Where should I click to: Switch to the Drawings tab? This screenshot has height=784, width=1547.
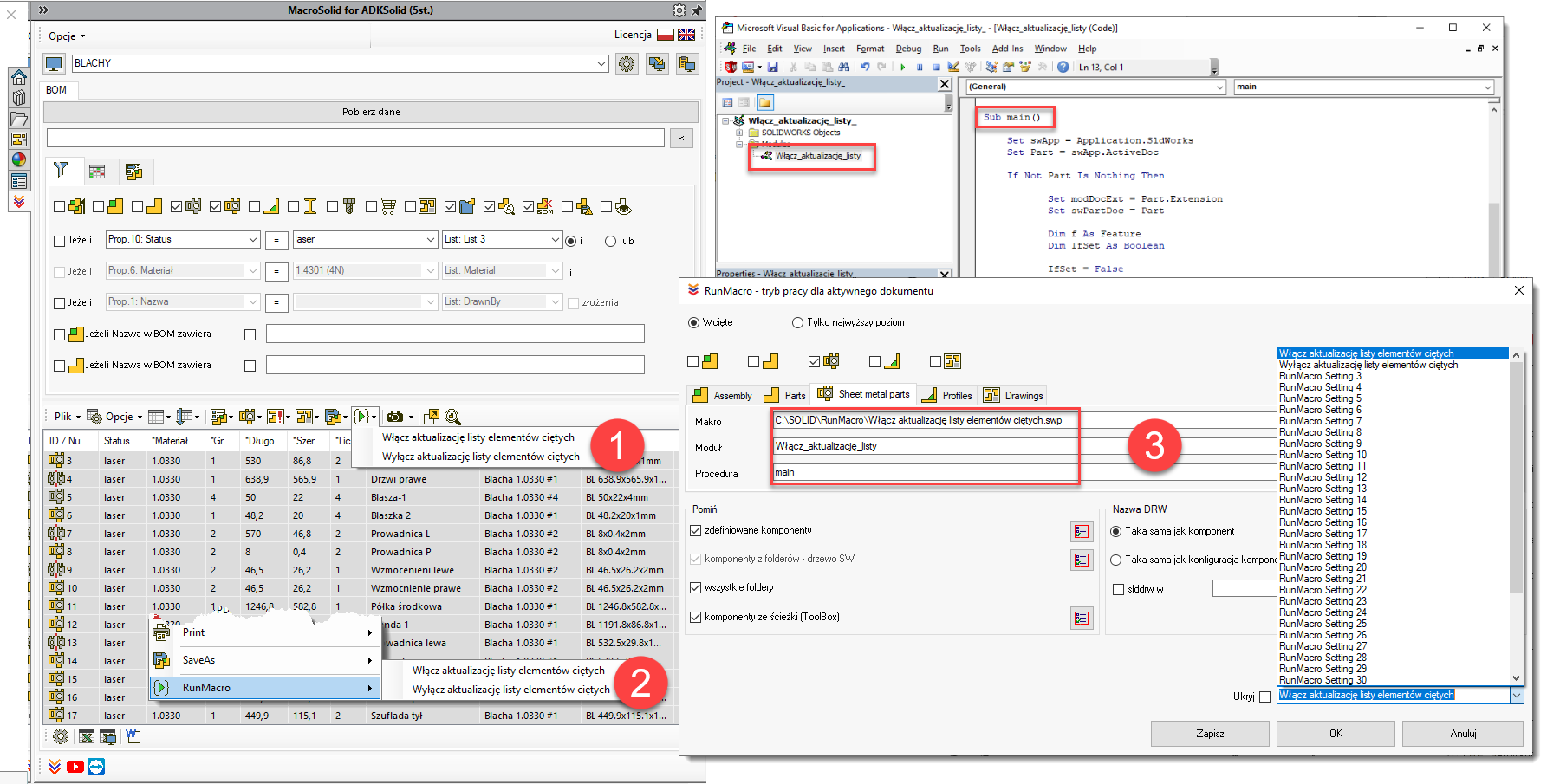click(x=1013, y=395)
